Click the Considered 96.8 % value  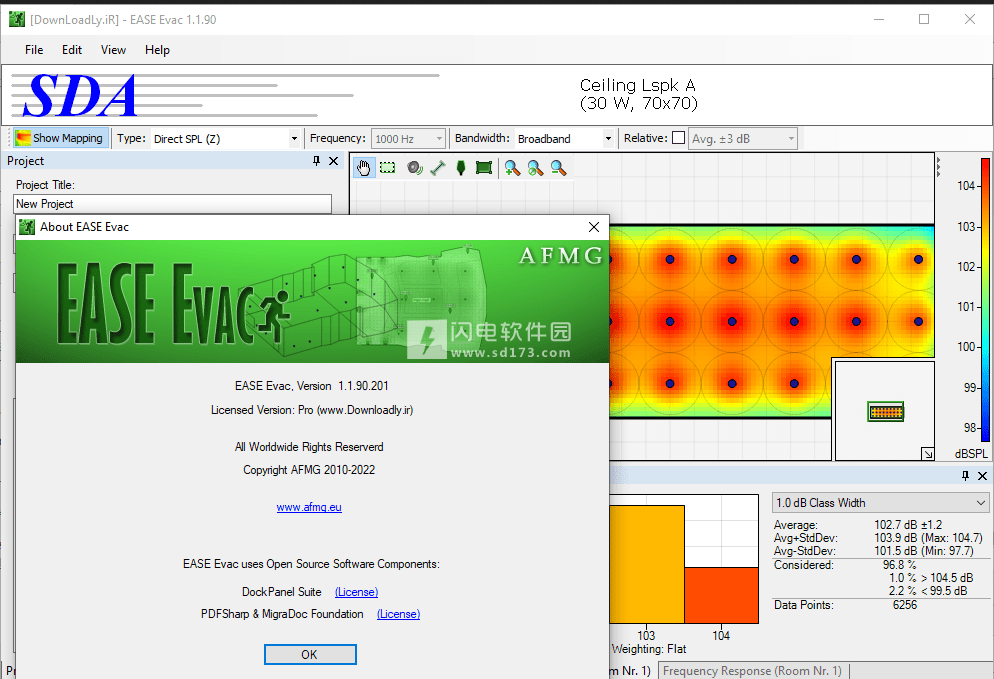[x=899, y=565]
